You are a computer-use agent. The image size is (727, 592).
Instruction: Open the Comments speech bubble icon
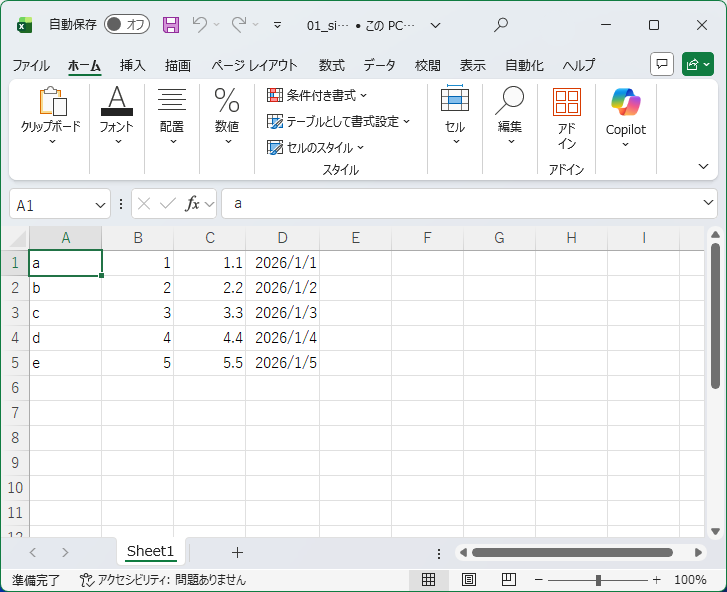coord(661,64)
